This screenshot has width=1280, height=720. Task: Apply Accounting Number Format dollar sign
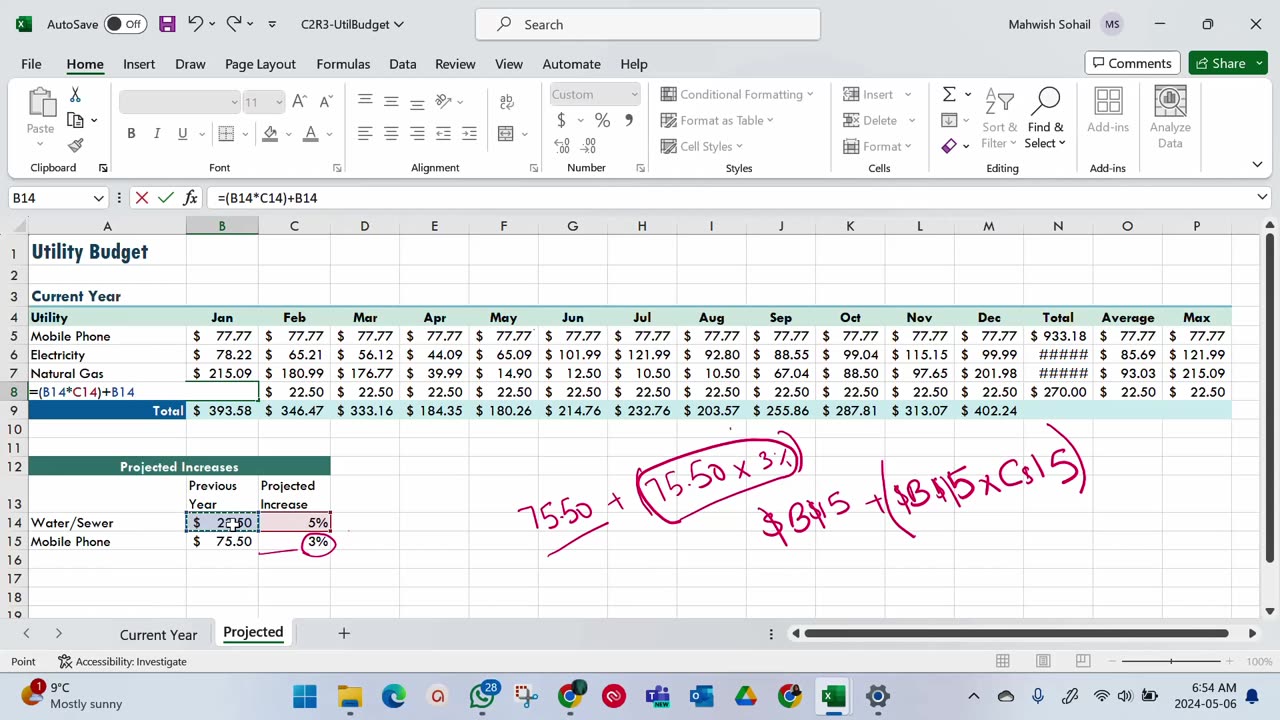(x=561, y=120)
